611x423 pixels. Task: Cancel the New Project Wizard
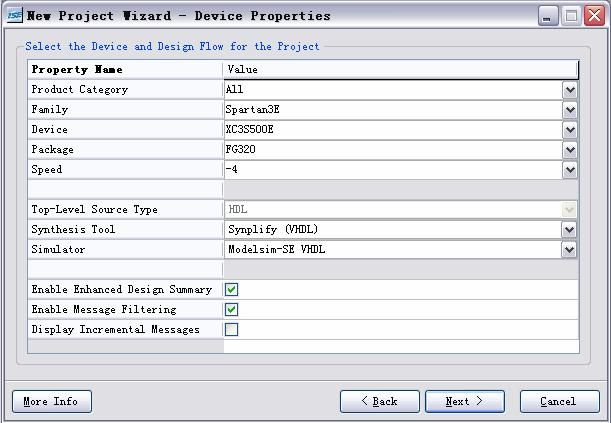(560, 402)
